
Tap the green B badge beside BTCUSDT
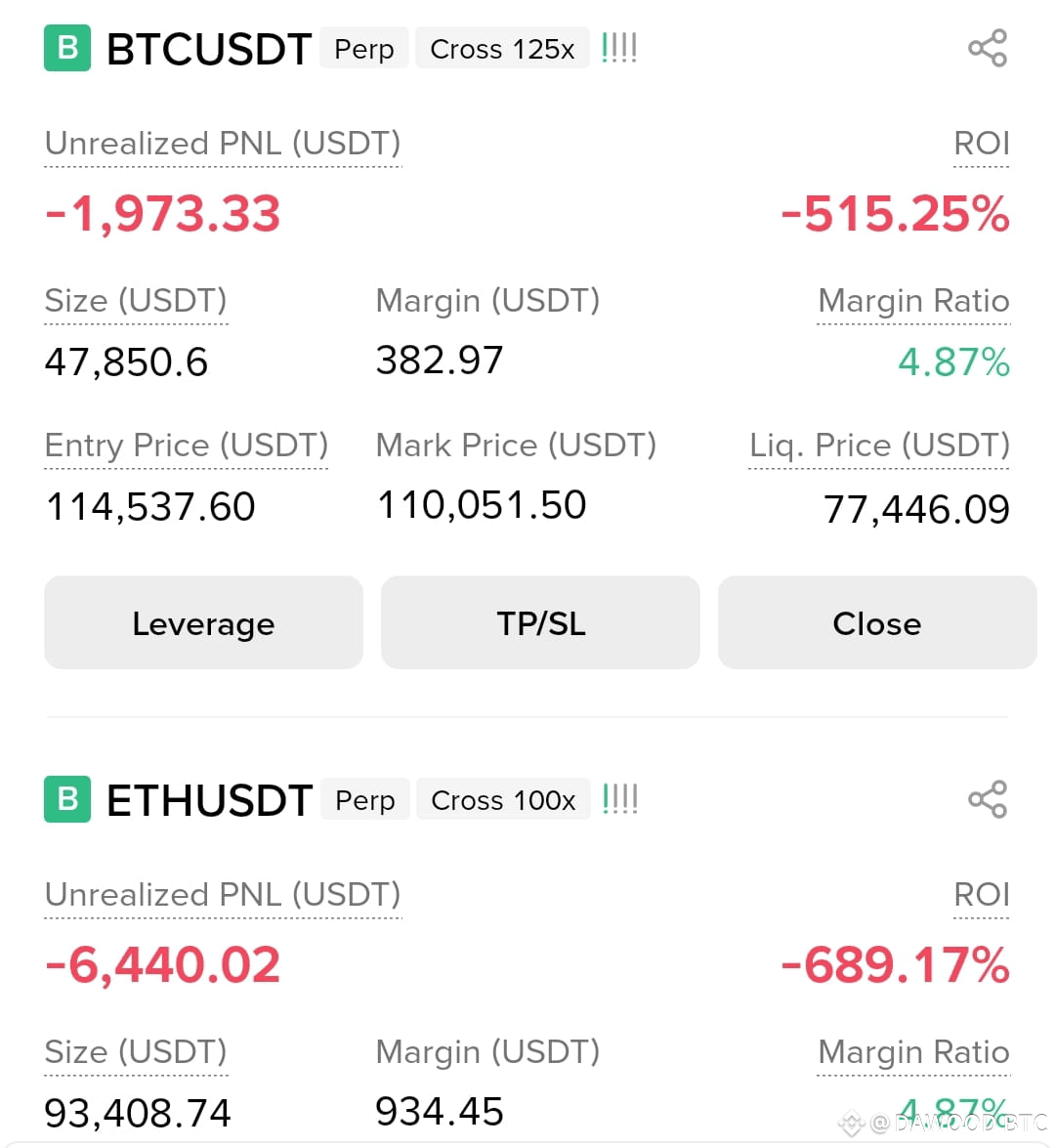(x=67, y=48)
